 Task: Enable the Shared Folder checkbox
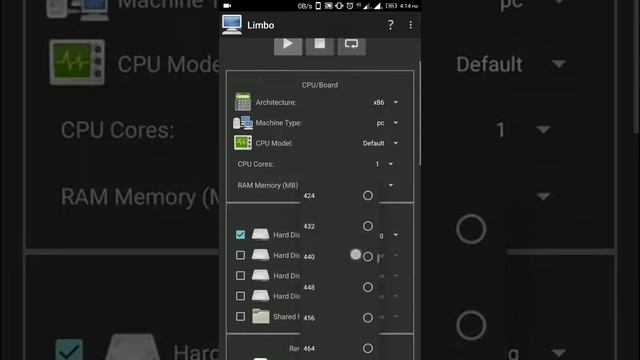pyautogui.click(x=240, y=316)
